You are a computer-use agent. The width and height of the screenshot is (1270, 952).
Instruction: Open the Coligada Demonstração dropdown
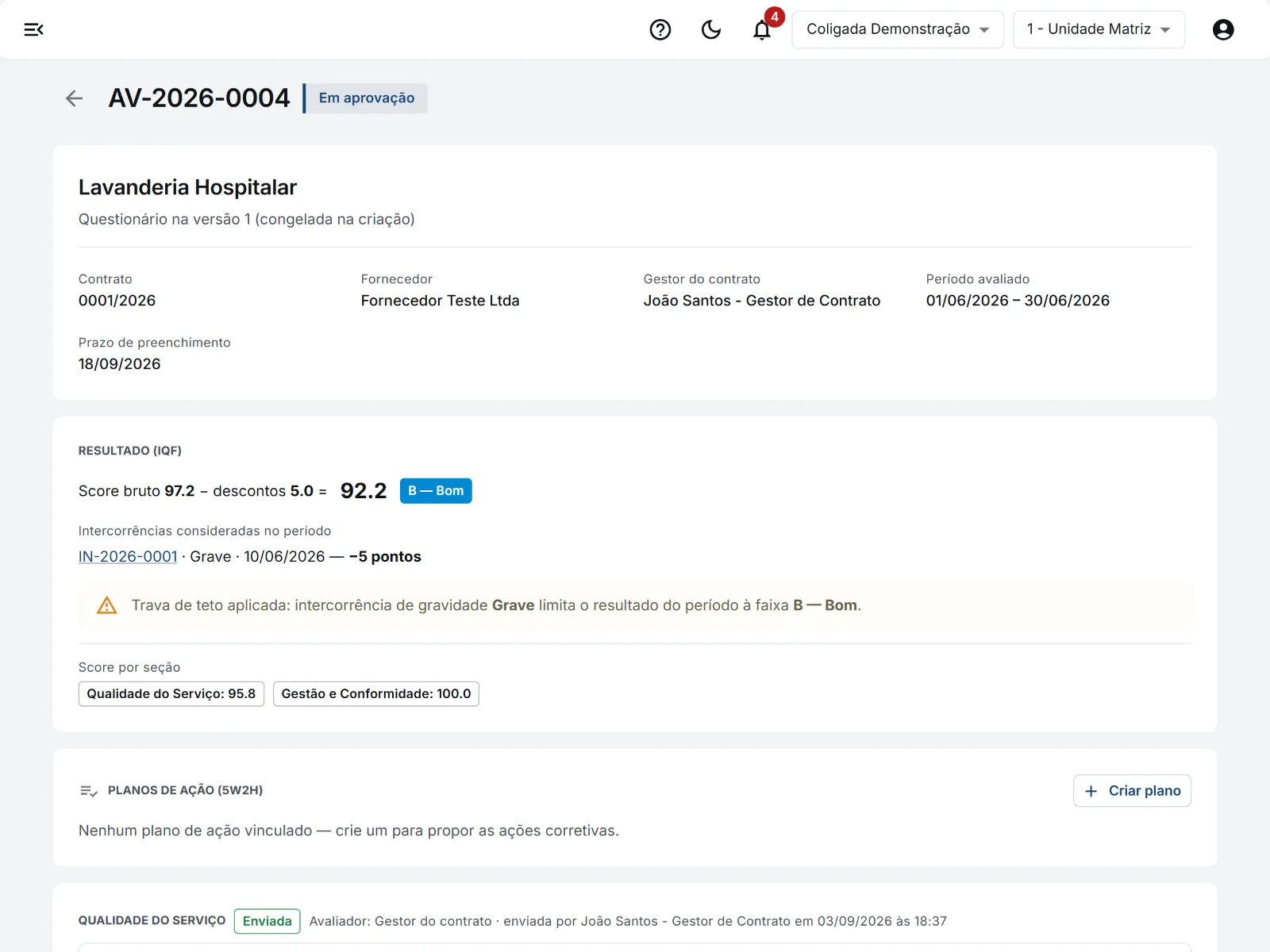[898, 29]
